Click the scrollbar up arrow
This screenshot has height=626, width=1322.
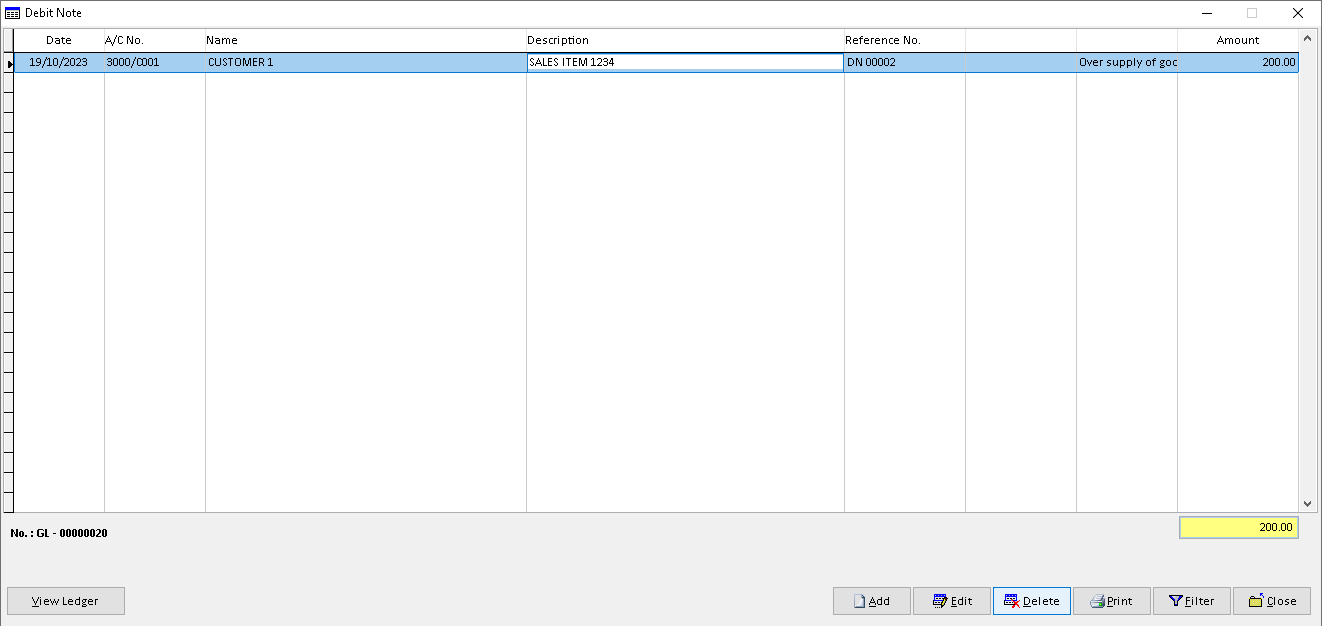pos(1307,39)
